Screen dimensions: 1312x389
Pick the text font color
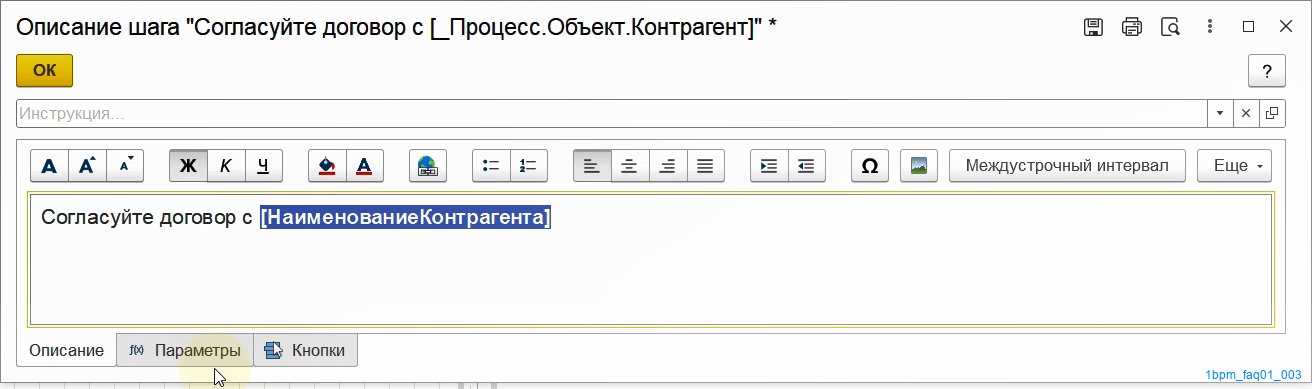pos(364,166)
